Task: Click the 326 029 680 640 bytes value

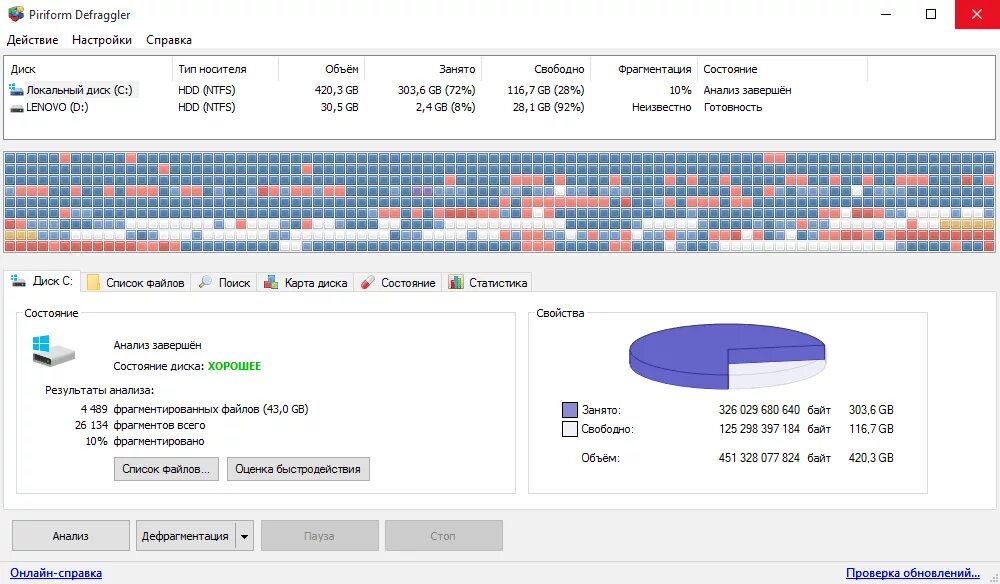Action: point(759,409)
